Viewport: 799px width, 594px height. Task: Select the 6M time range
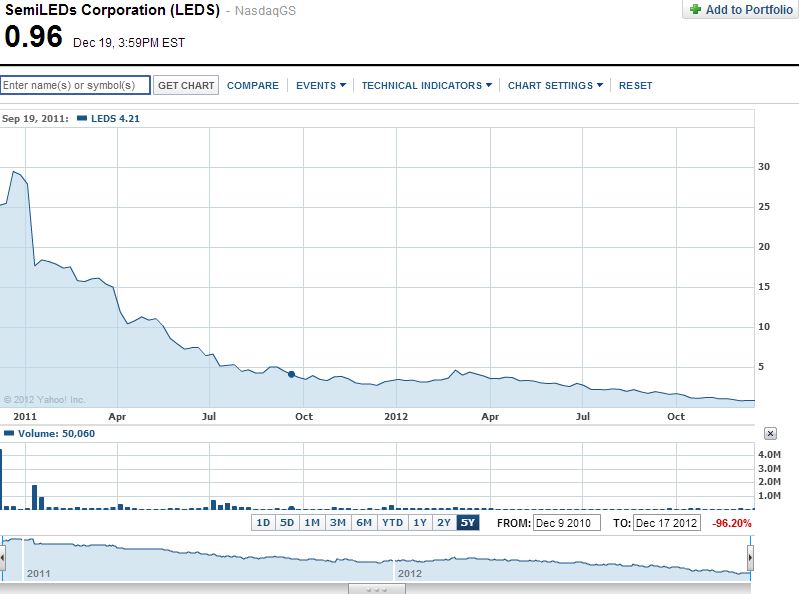(364, 523)
